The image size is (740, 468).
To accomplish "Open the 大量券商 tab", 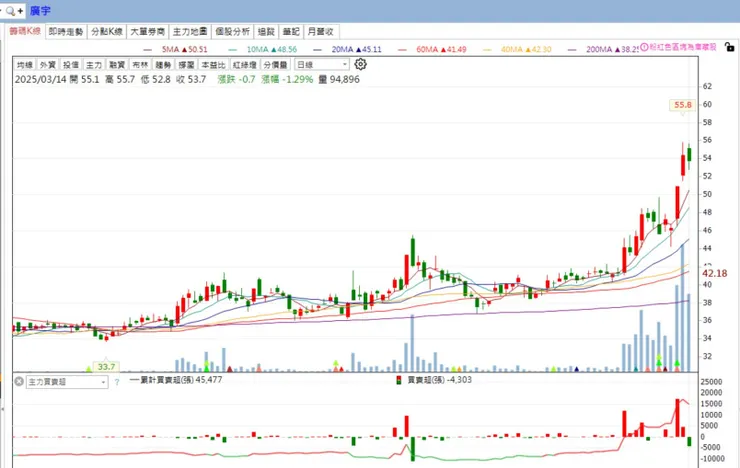I will pos(147,32).
